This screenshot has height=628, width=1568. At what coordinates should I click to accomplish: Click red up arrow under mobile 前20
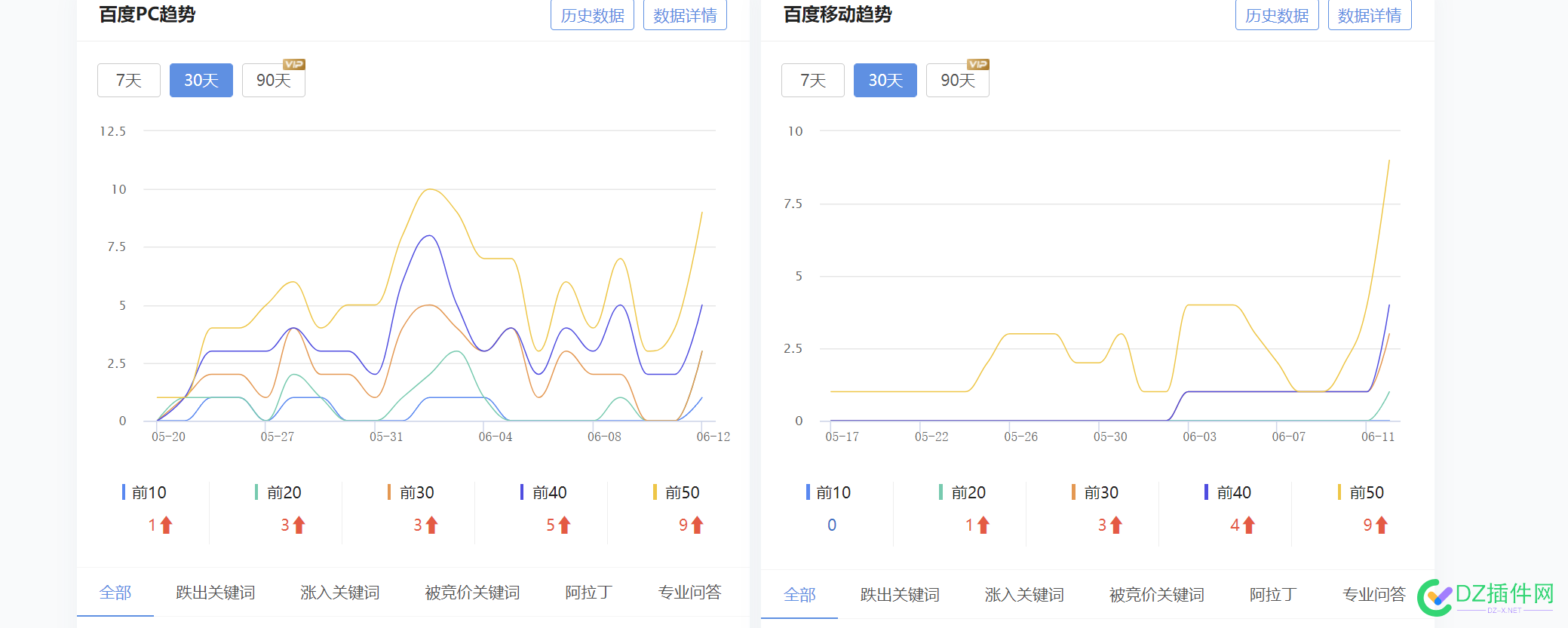point(983,525)
